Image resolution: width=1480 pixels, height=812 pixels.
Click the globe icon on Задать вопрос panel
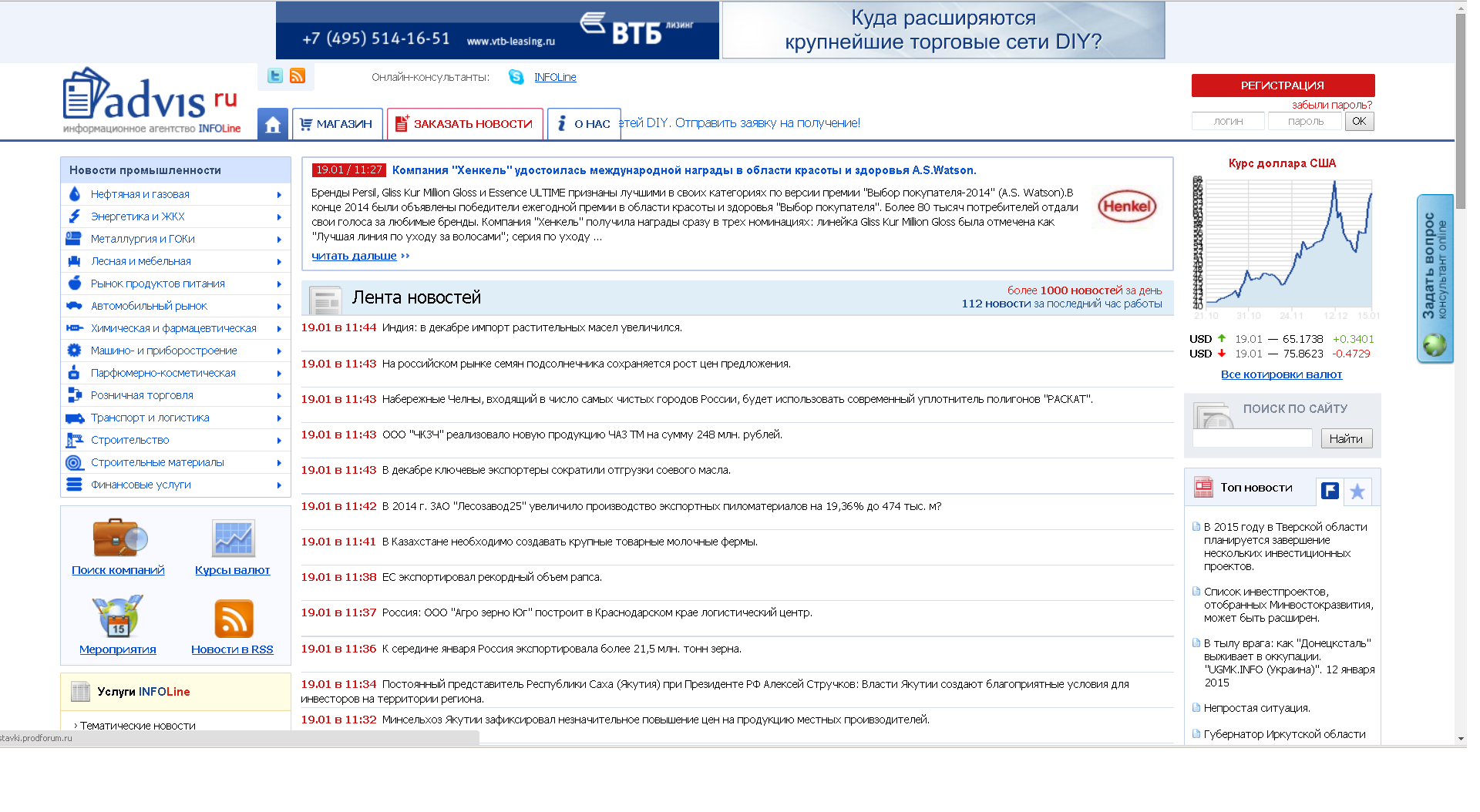pos(1434,344)
